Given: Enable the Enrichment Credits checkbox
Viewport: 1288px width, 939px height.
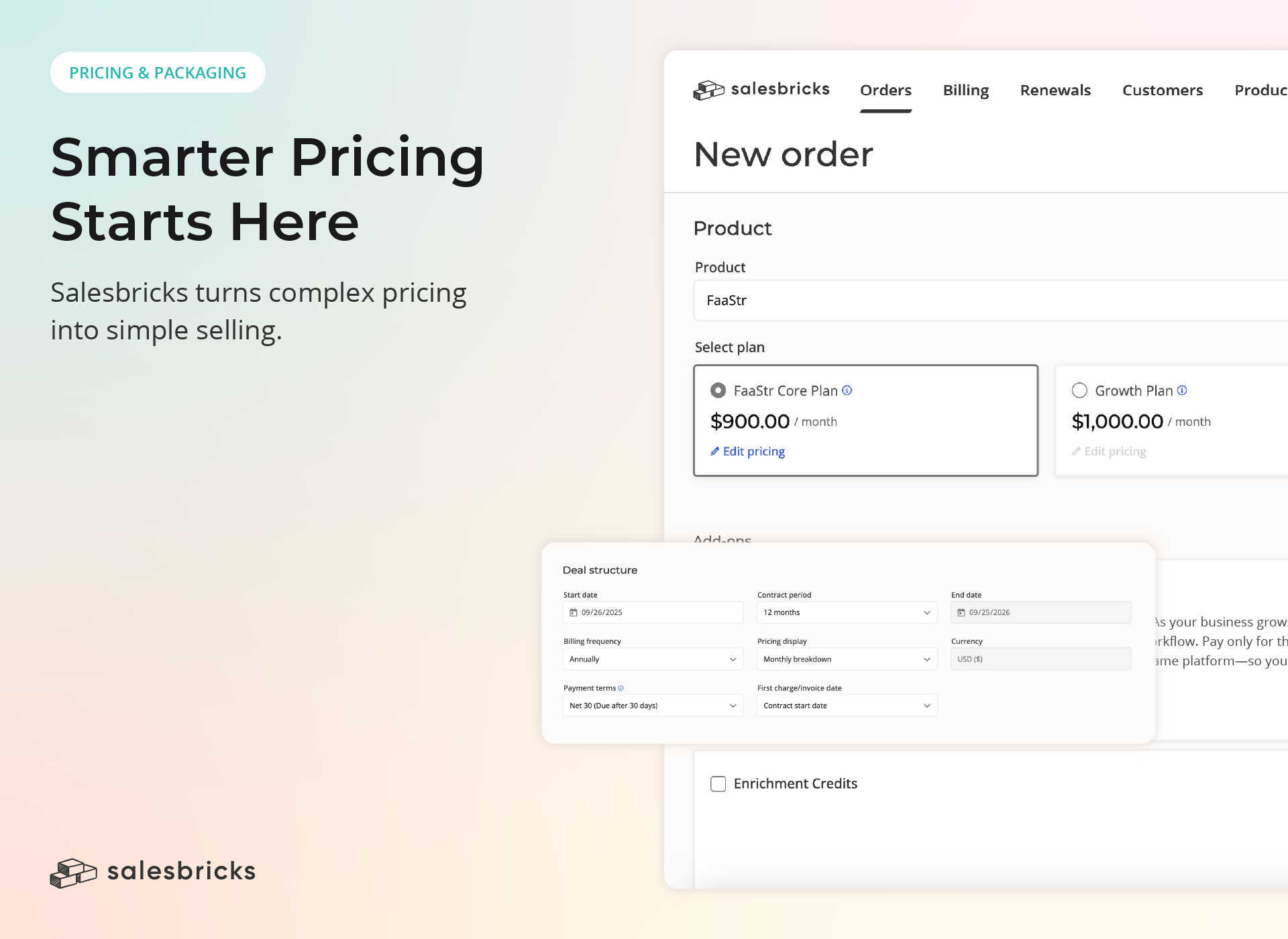Looking at the screenshot, I should tap(718, 784).
